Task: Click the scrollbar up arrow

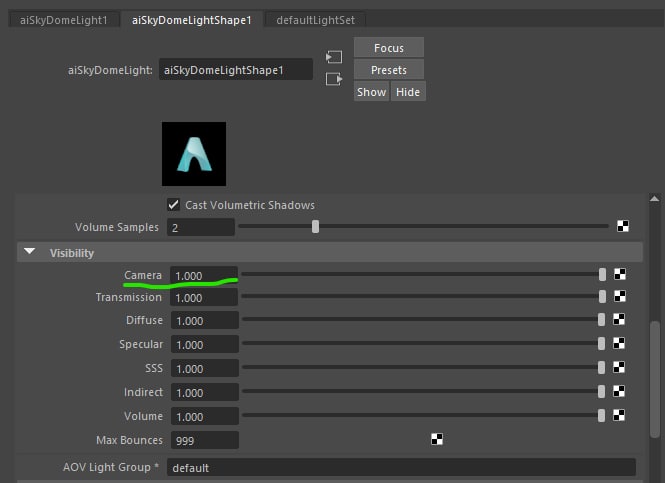Action: (x=654, y=198)
